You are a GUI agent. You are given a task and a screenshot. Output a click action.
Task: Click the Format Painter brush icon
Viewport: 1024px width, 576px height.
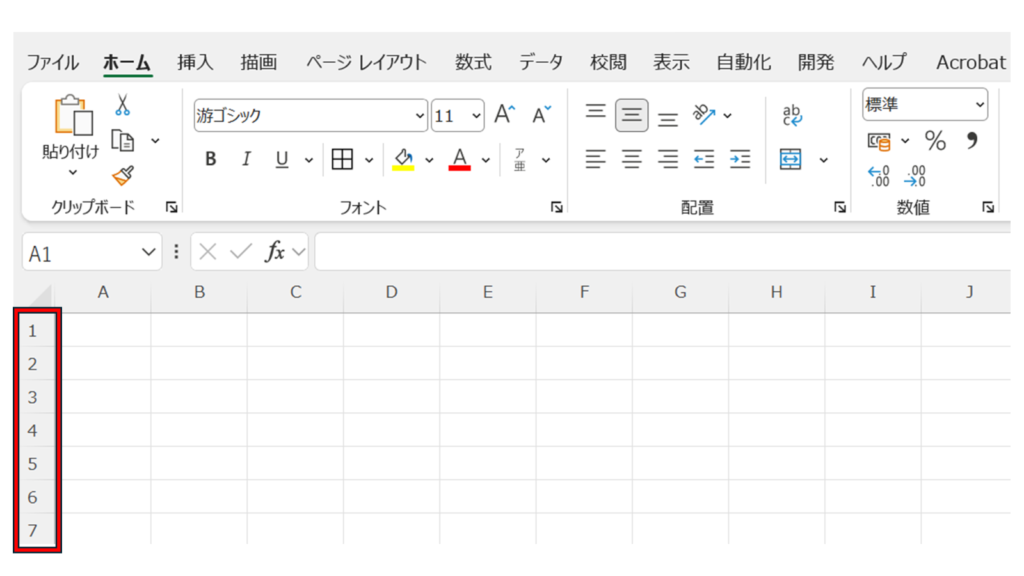click(122, 176)
